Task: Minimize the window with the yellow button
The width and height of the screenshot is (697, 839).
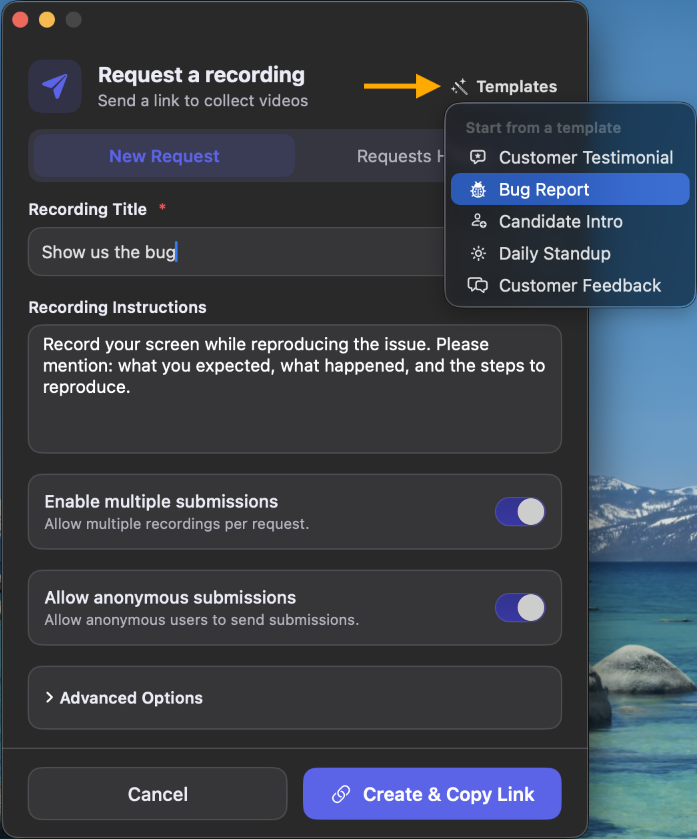Action: [x=47, y=20]
